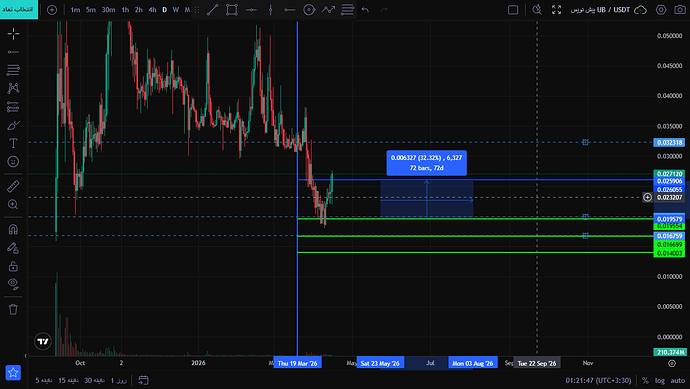Screen dimensions: 690x389
Task: Click the teal symbol selection button
Action: 19,9
